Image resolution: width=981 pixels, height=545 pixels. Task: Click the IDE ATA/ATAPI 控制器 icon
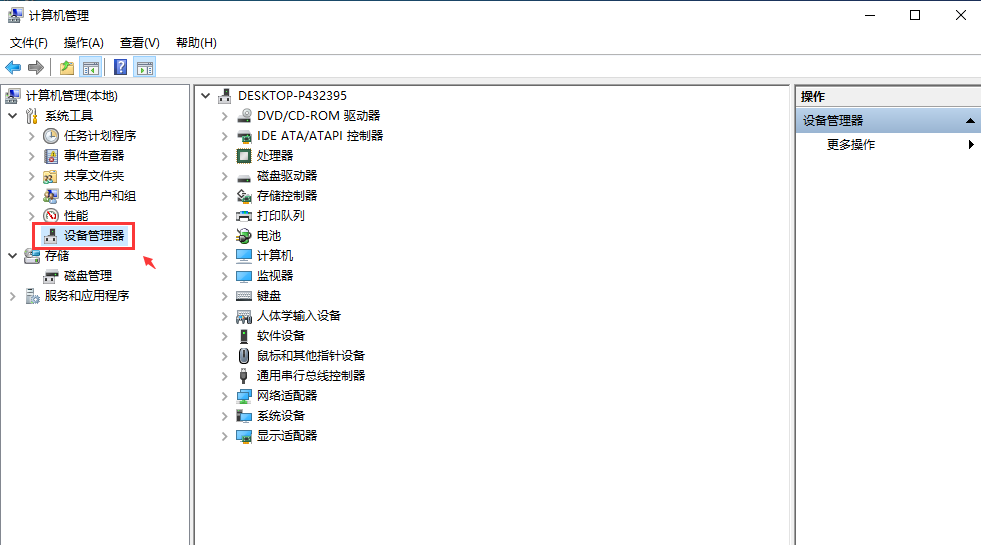pyautogui.click(x=244, y=136)
